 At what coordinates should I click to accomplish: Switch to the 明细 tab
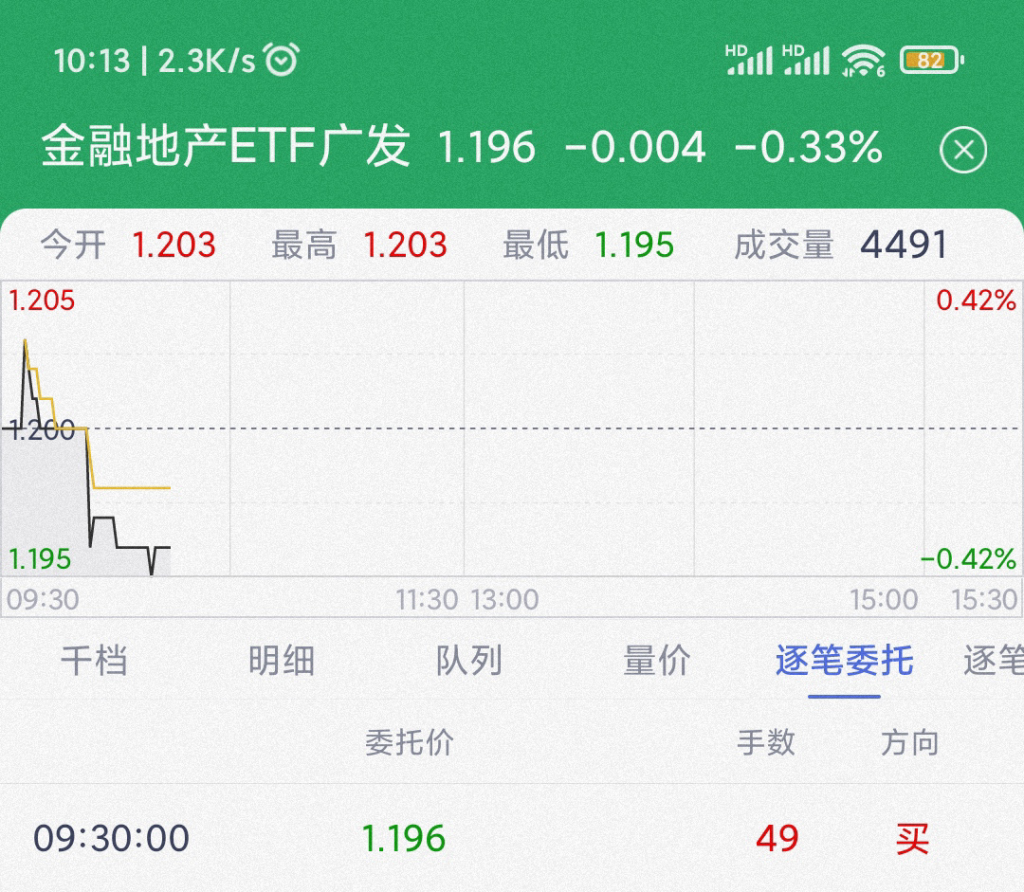click(x=281, y=660)
